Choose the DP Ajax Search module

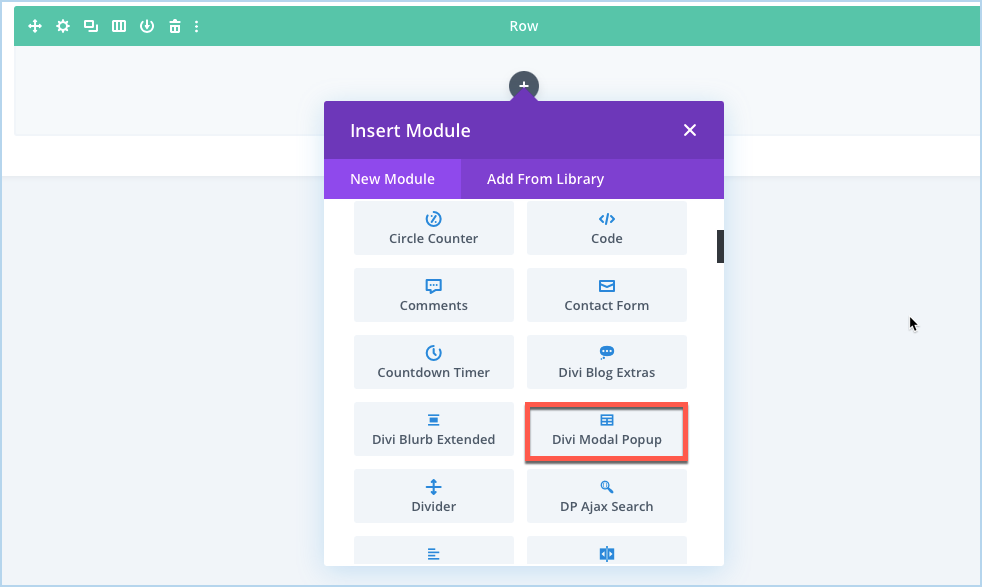[x=606, y=496]
